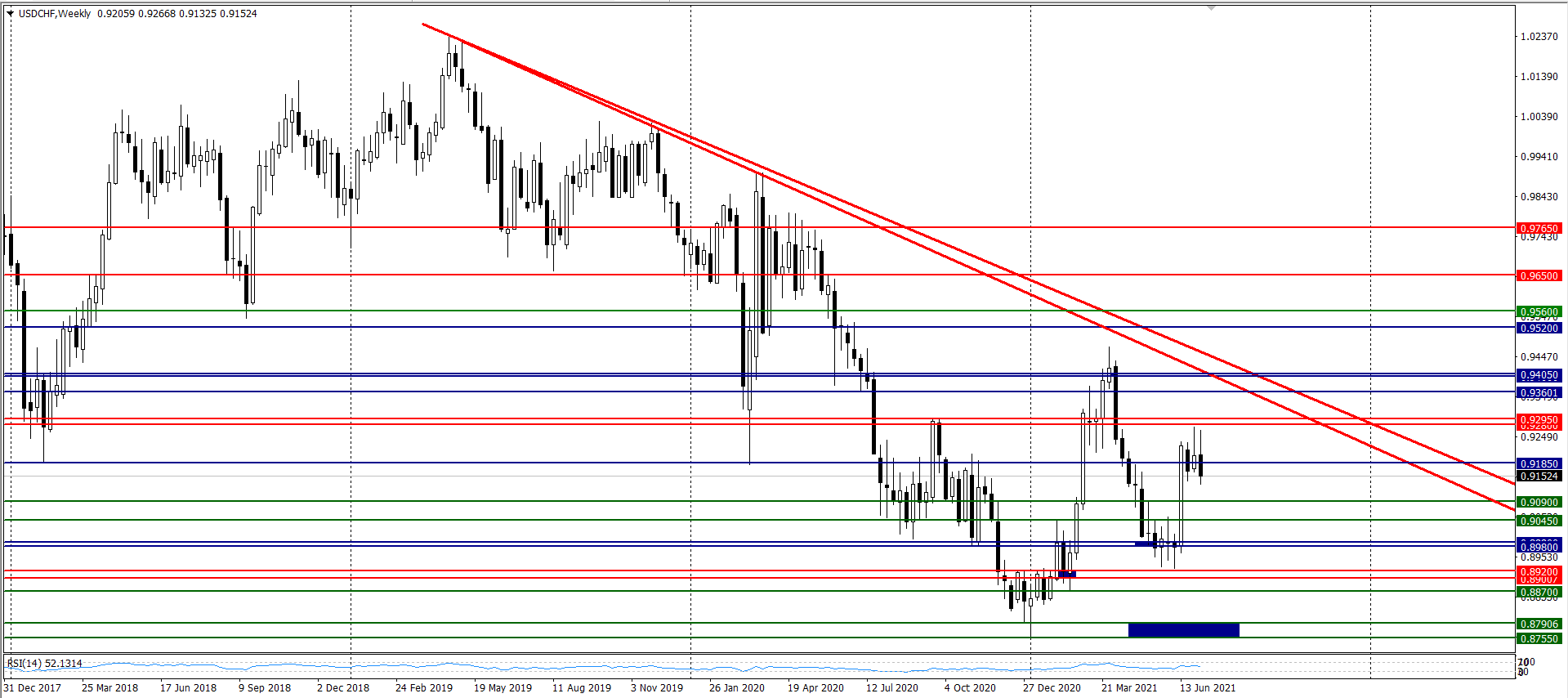Click the blue 0.95200 price label

pos(1539,329)
